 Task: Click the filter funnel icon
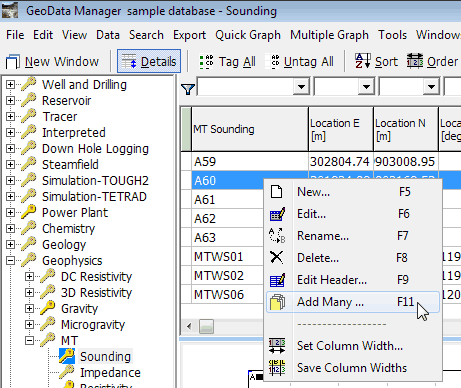[188, 89]
